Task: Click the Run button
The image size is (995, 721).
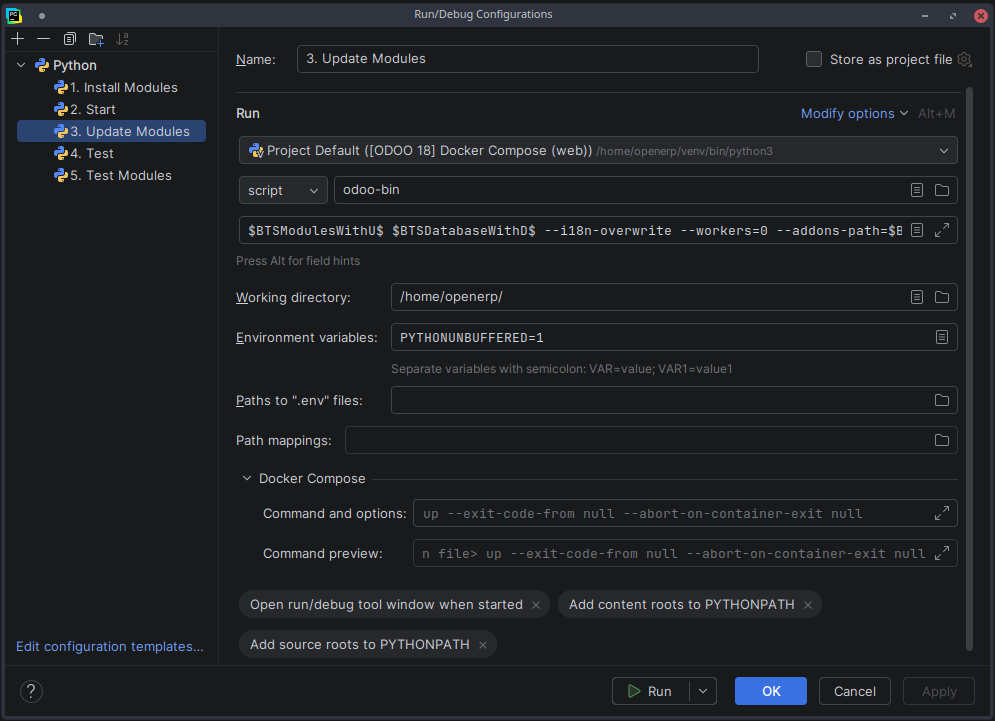Action: click(x=650, y=691)
